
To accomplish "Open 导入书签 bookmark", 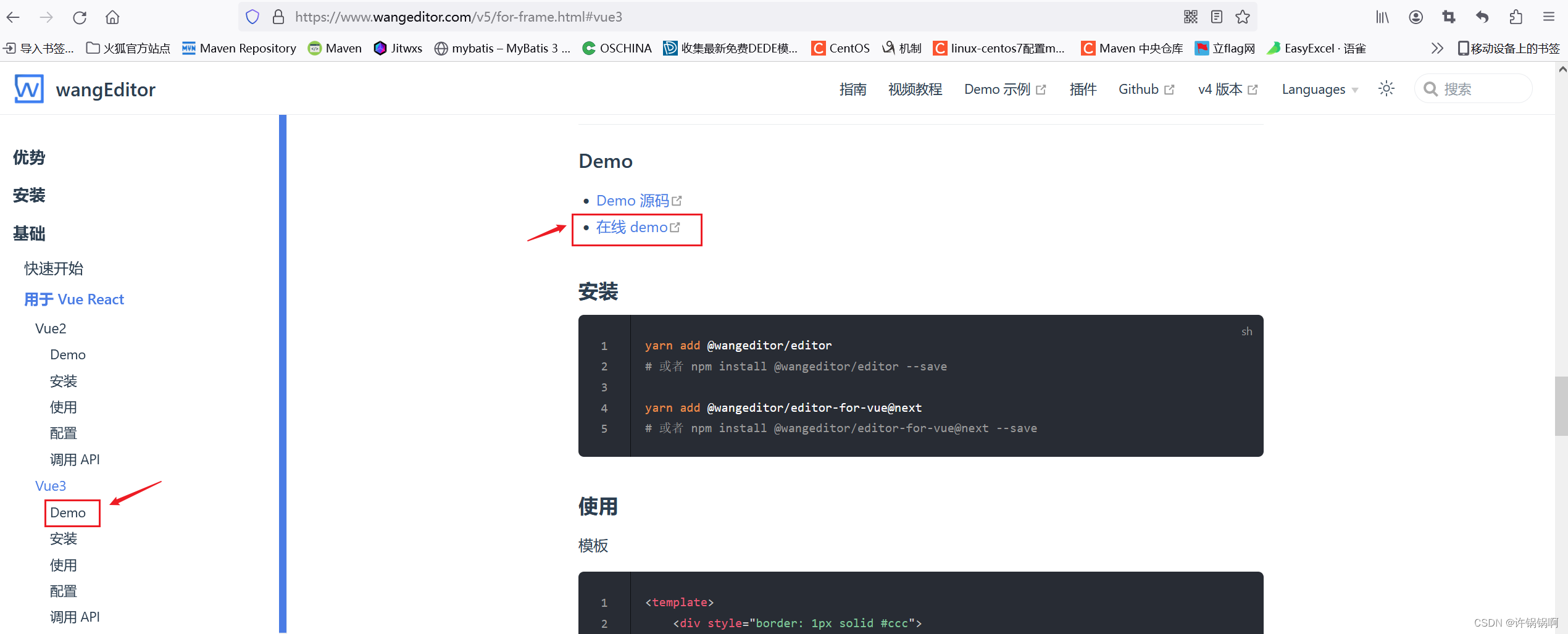I will (x=38, y=48).
